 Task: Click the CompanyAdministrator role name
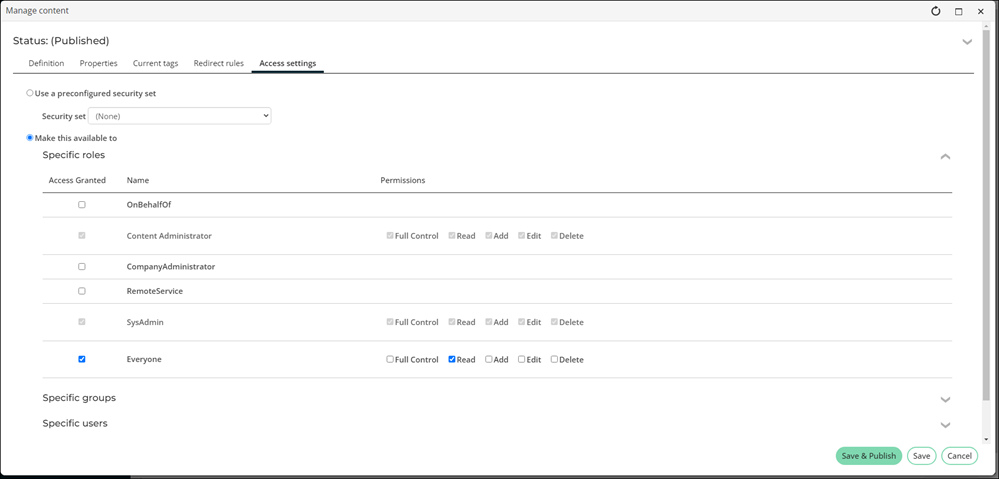(x=171, y=267)
